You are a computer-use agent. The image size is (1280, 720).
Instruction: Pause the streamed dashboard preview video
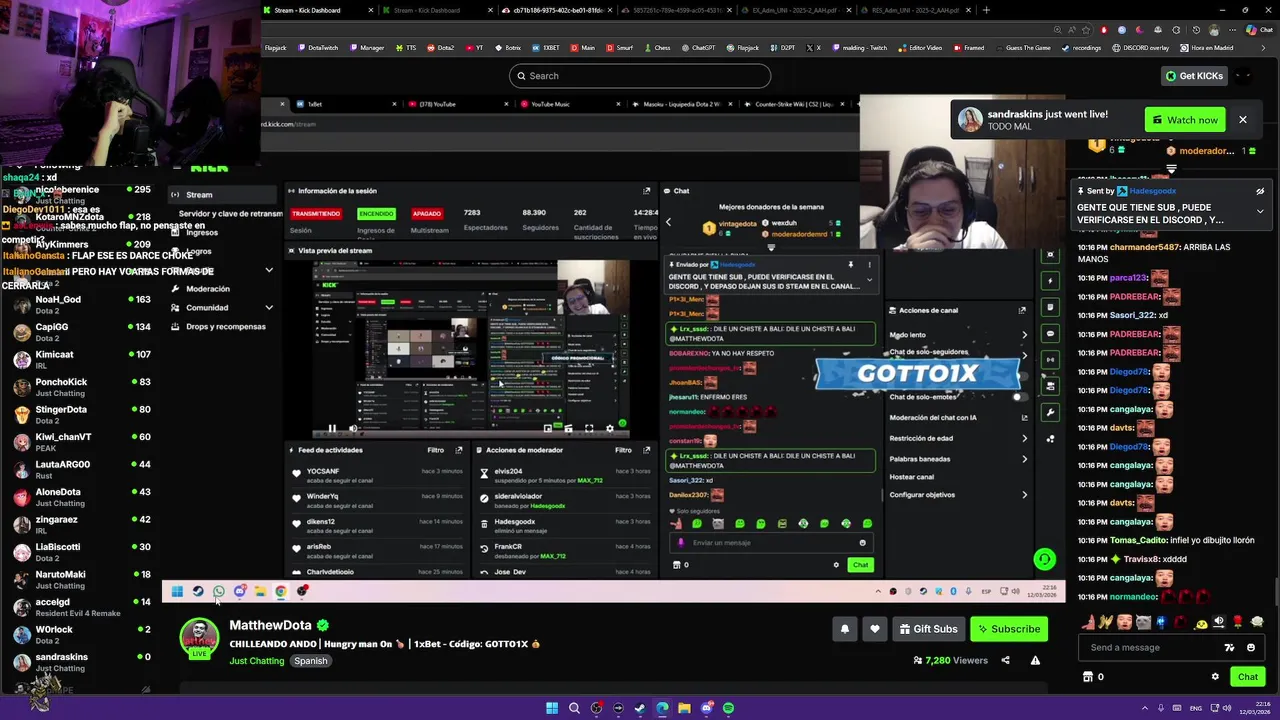pyautogui.click(x=332, y=429)
